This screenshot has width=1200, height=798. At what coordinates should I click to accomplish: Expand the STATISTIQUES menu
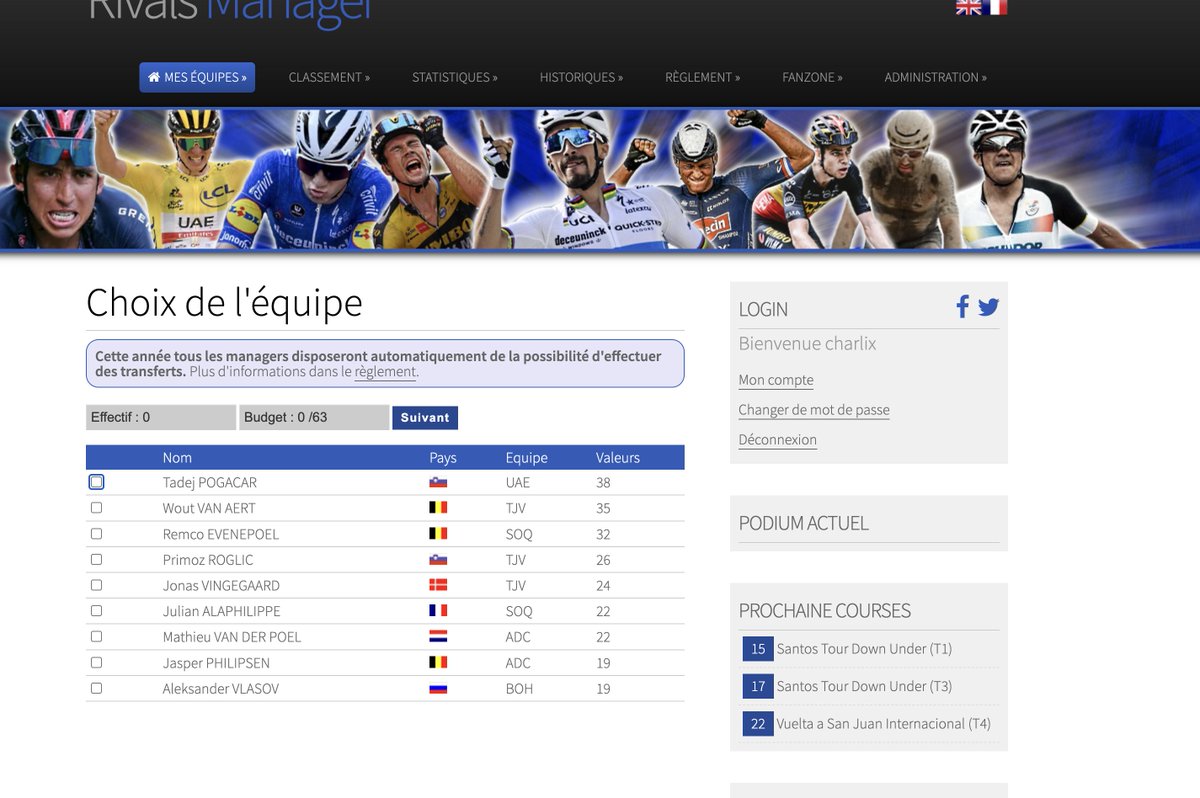454,77
